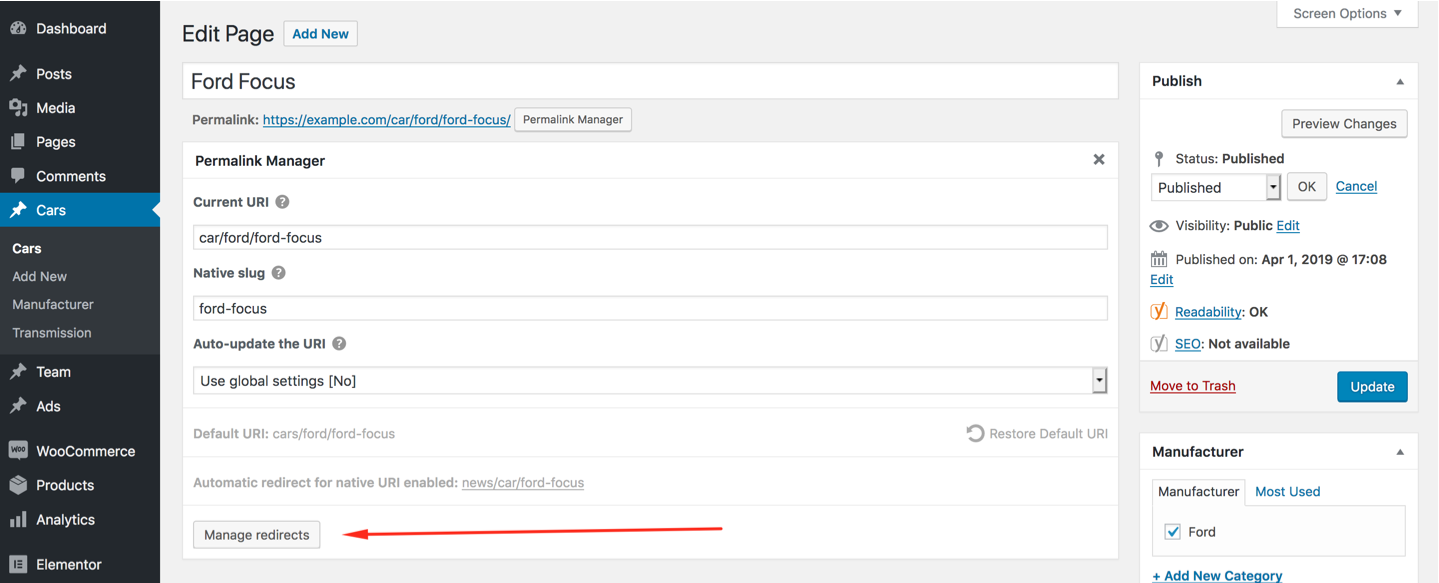The width and height of the screenshot is (1439, 583).
Task: Edit the published date
Action: (1162, 280)
